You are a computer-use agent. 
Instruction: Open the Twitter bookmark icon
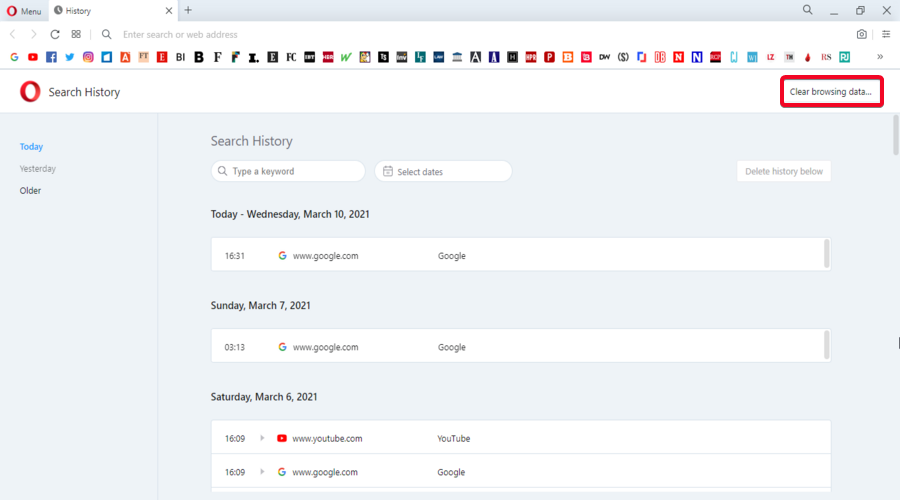[x=70, y=57]
